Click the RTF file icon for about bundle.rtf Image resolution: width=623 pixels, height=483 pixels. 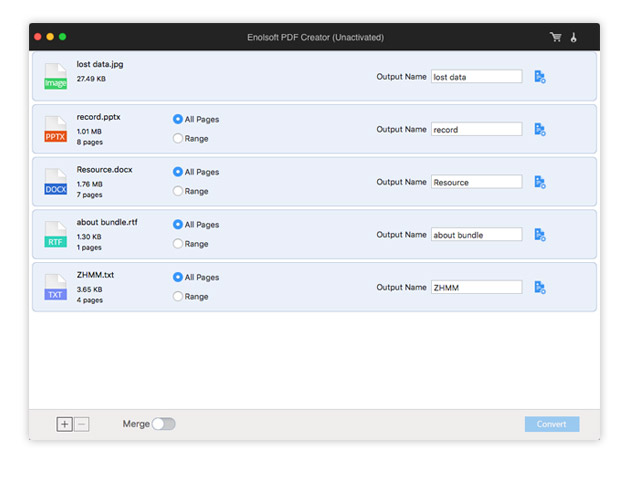pyautogui.click(x=55, y=234)
